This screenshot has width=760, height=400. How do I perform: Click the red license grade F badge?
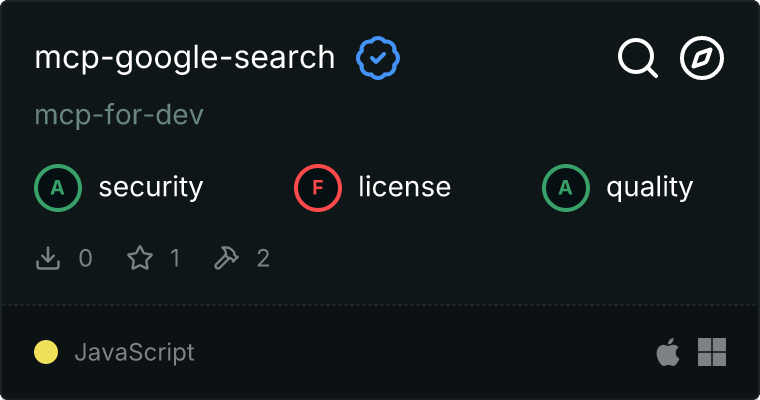[318, 187]
